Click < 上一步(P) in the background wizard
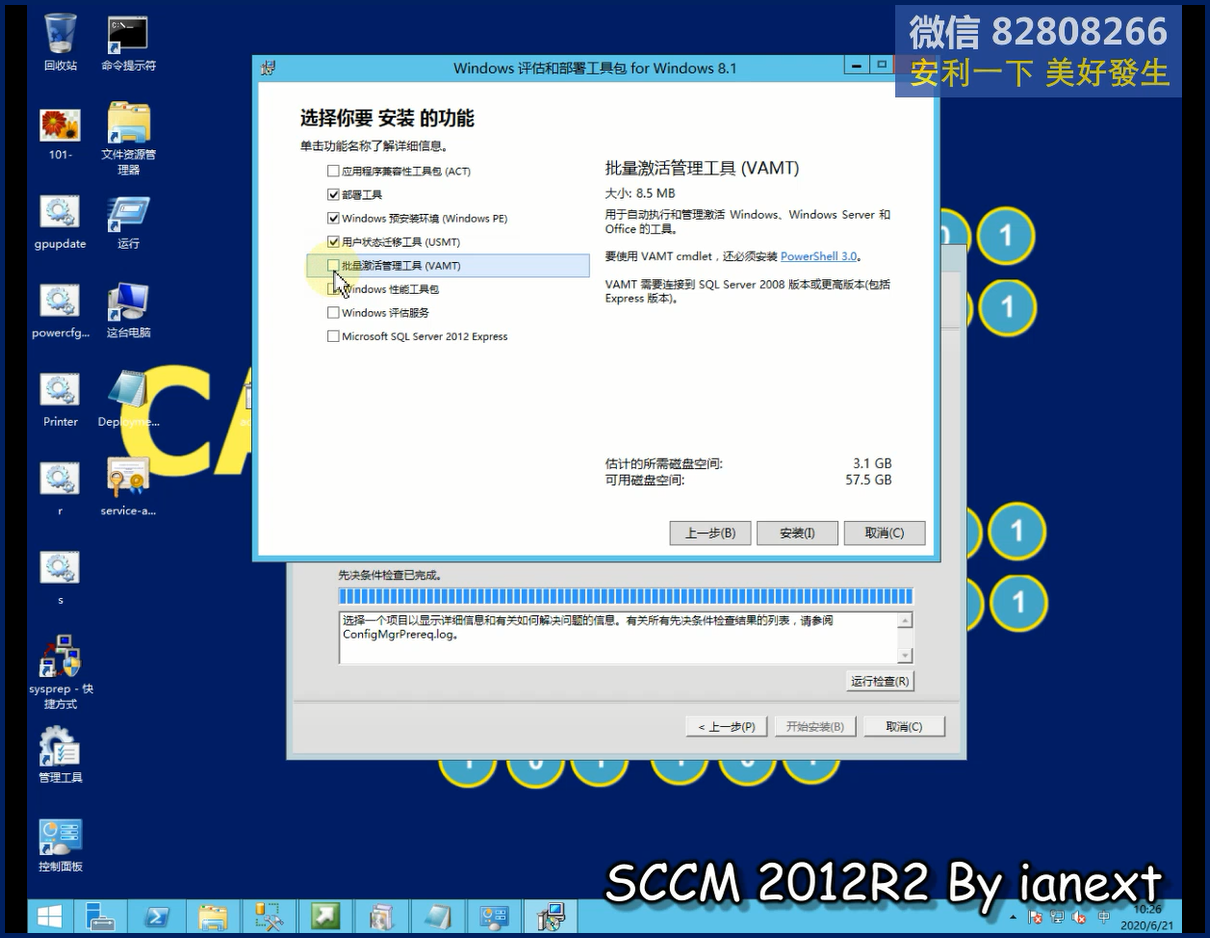The image size is (1210, 938). pos(727,727)
